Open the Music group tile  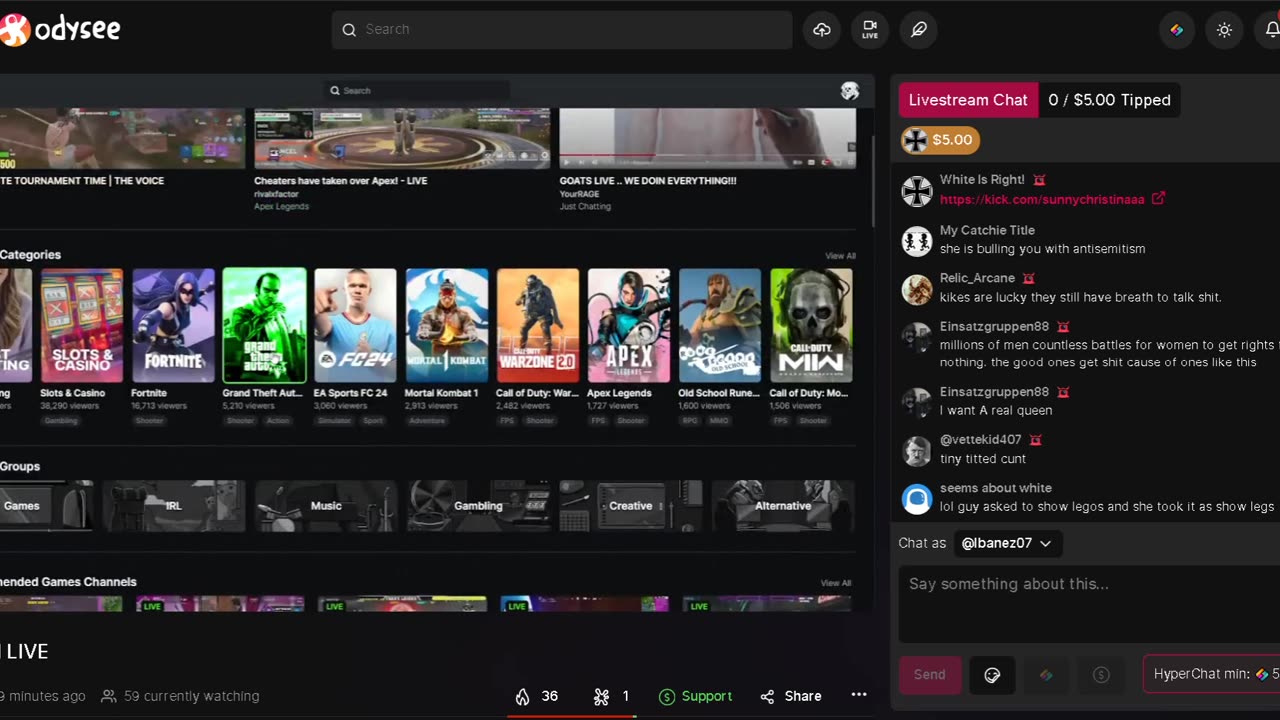click(326, 506)
